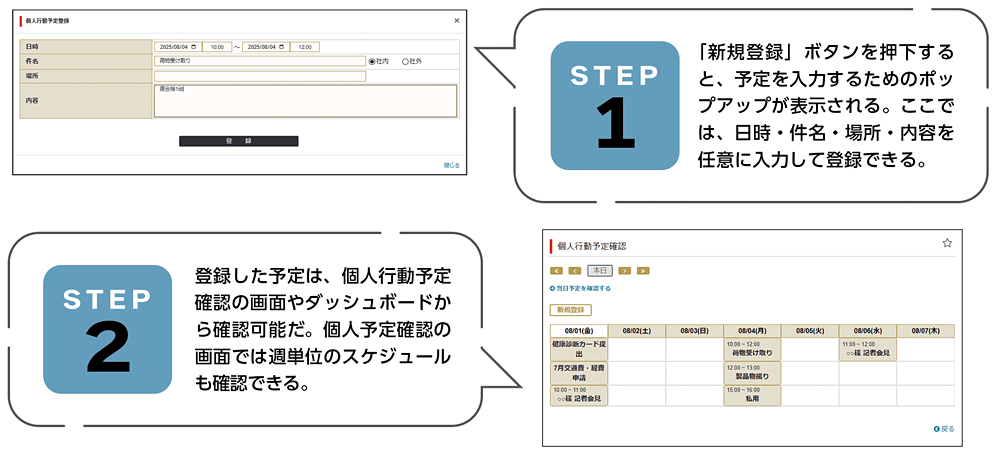This screenshot has height=456, width=1000.
Task: Click the favorite star icon in 個人行動予定確認
Action: pyautogui.click(x=947, y=243)
